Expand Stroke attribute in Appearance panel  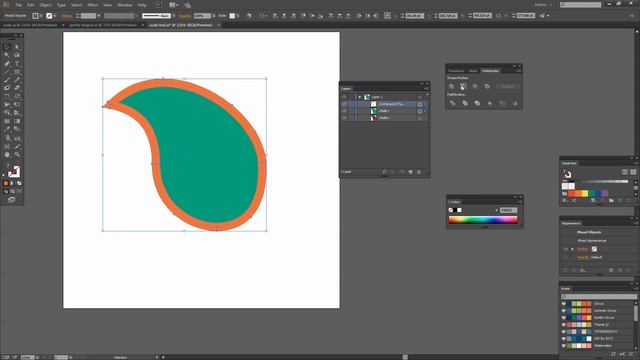pyautogui.click(x=572, y=249)
